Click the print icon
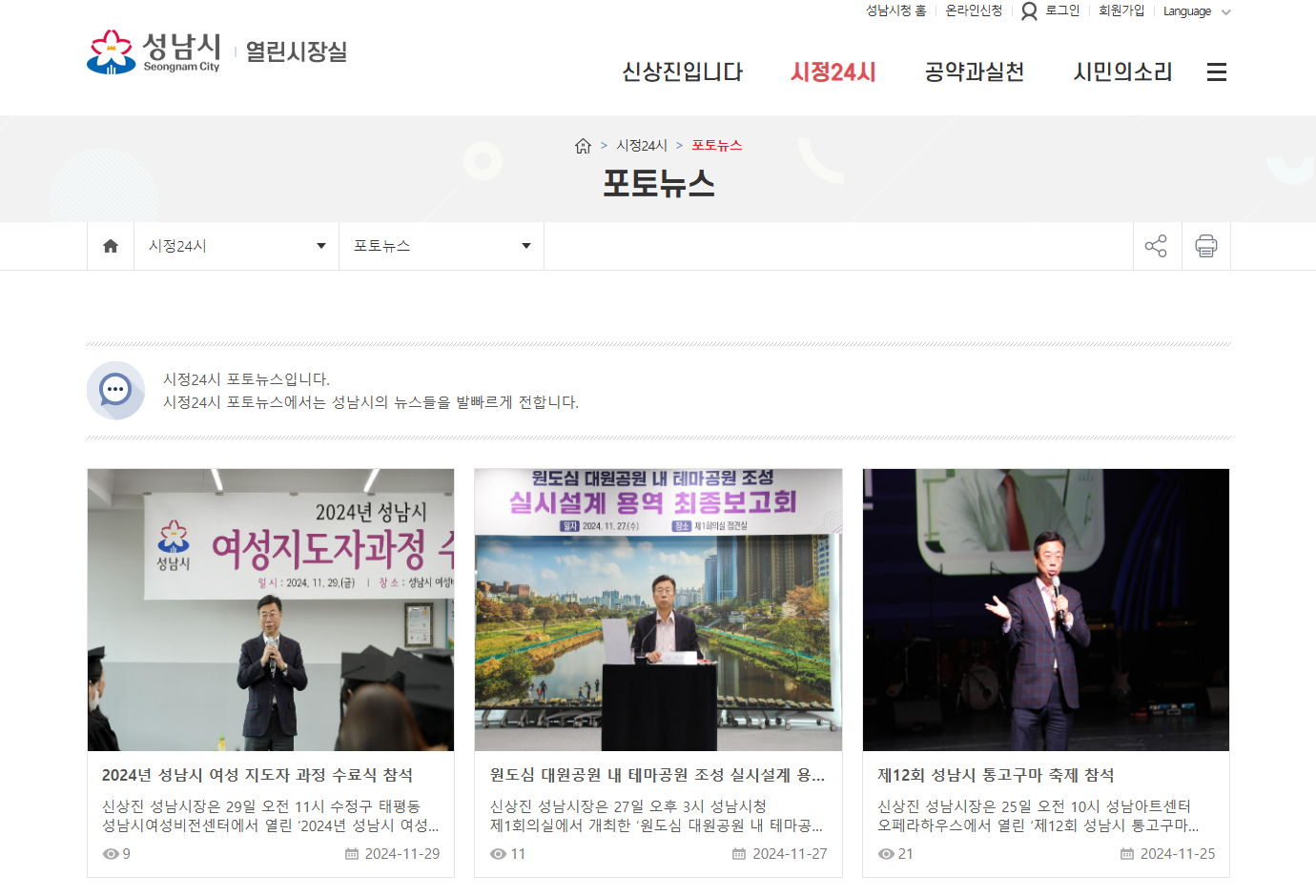This screenshot has height=896, width=1316. 1206,246
